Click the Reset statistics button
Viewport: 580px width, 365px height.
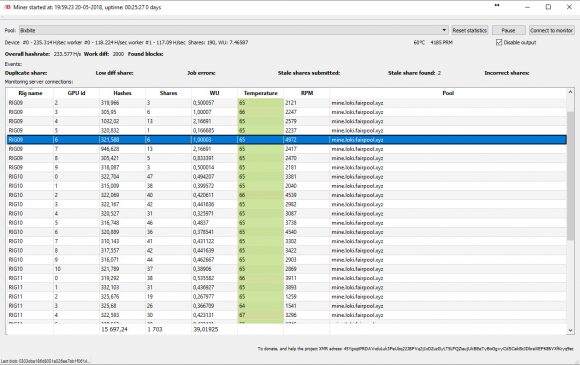pyautogui.click(x=469, y=30)
